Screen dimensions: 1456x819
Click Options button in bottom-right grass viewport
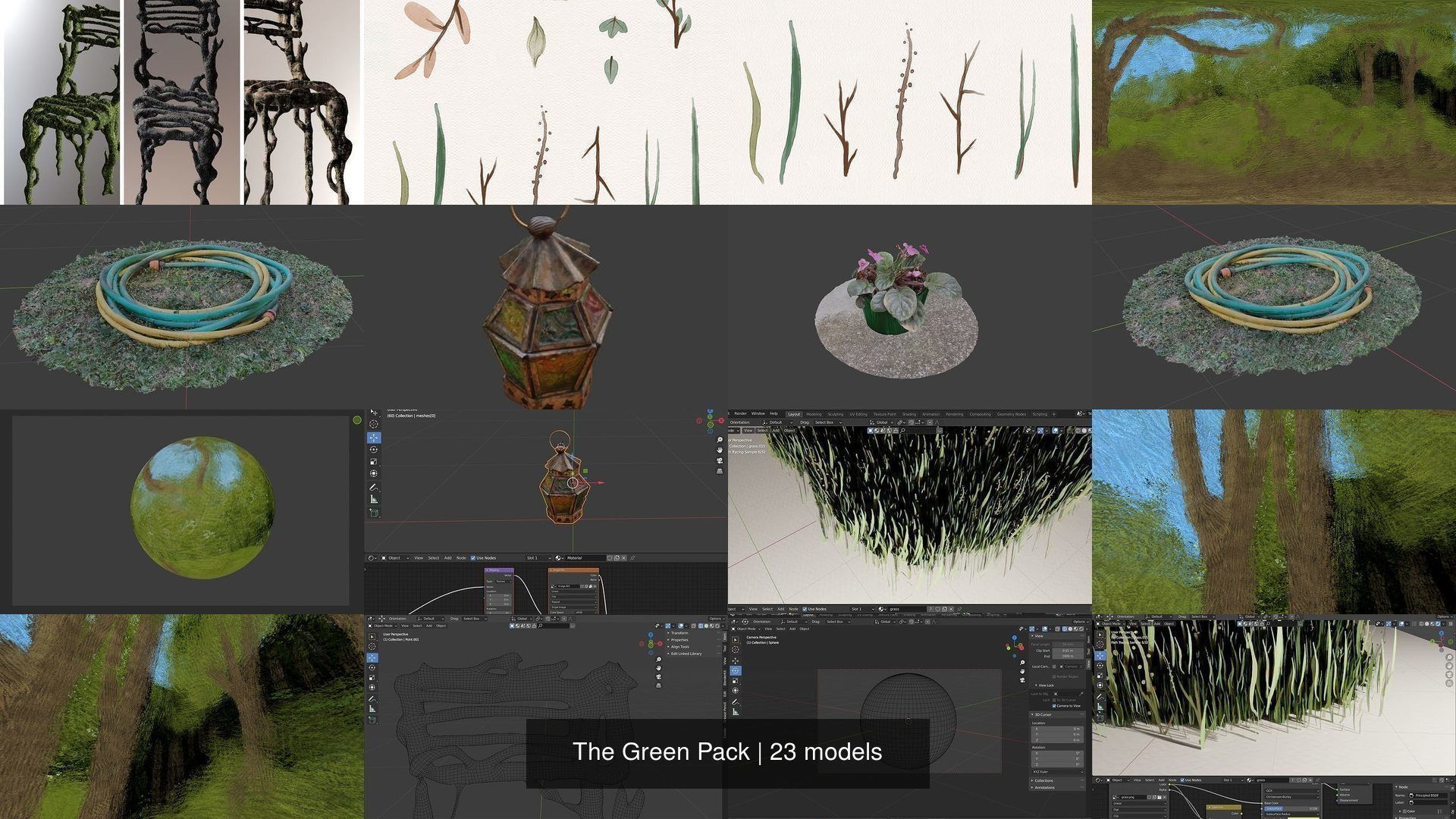coord(1445,617)
